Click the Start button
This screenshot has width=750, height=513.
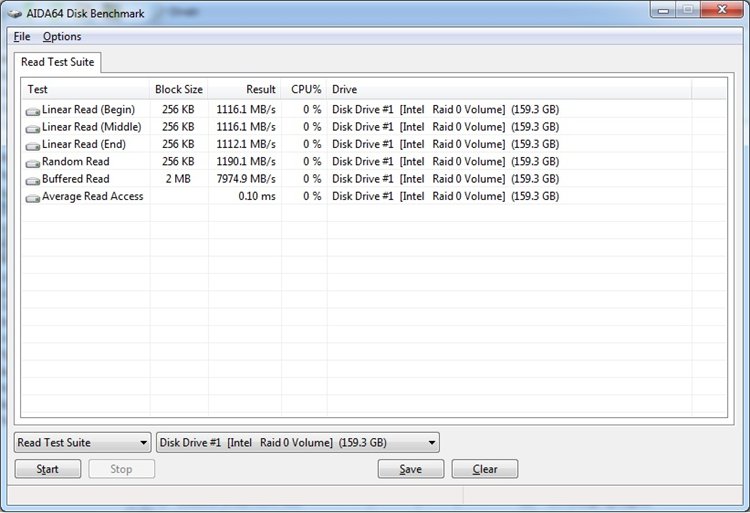point(47,469)
